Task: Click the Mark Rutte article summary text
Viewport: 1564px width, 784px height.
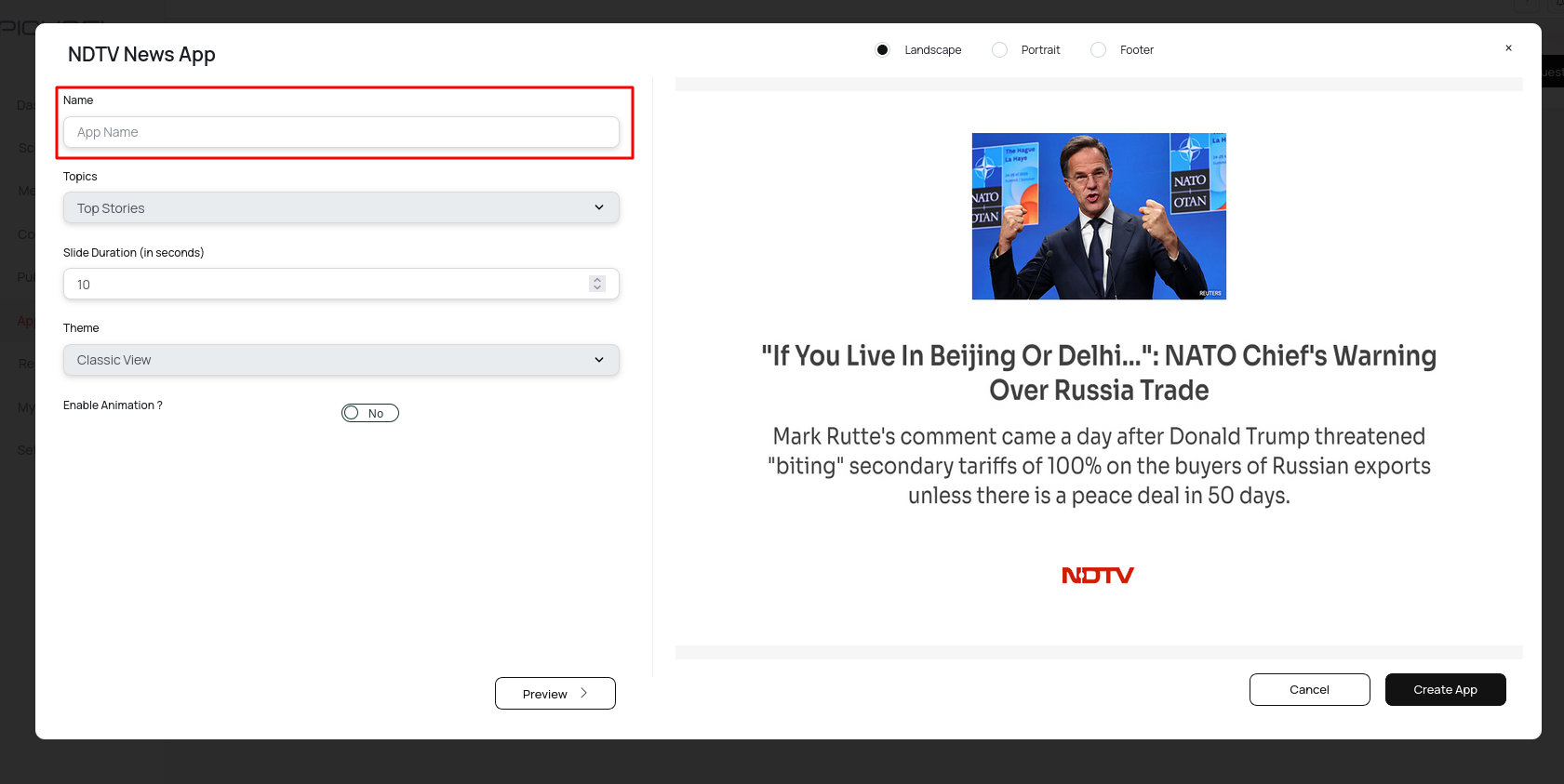Action: pos(1099,466)
